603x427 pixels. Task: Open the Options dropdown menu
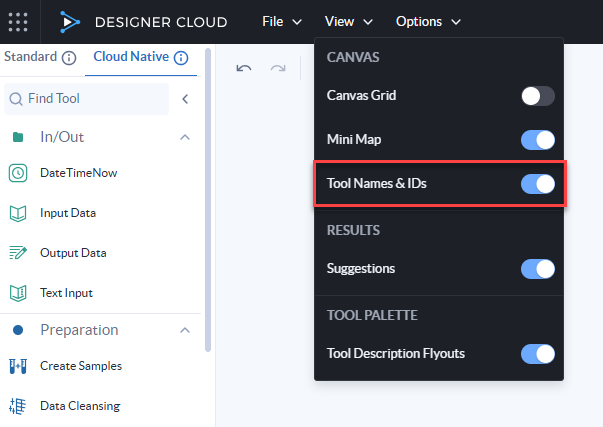point(428,21)
